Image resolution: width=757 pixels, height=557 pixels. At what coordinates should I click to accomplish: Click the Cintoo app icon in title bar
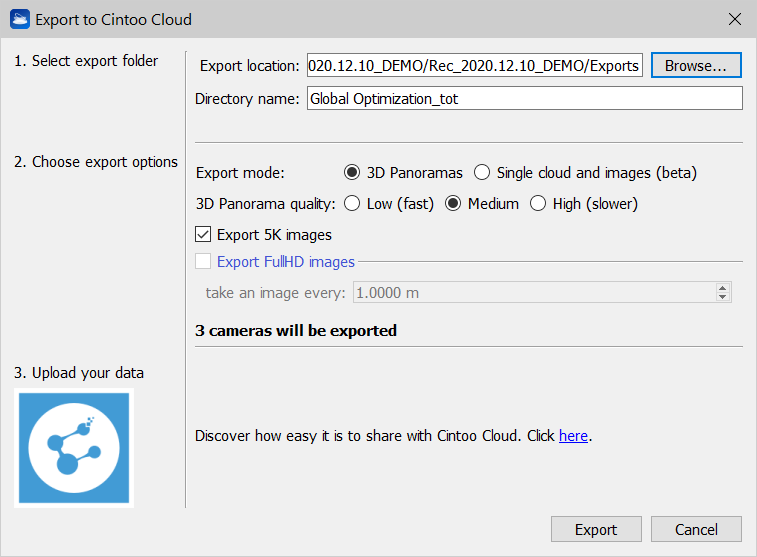19,19
